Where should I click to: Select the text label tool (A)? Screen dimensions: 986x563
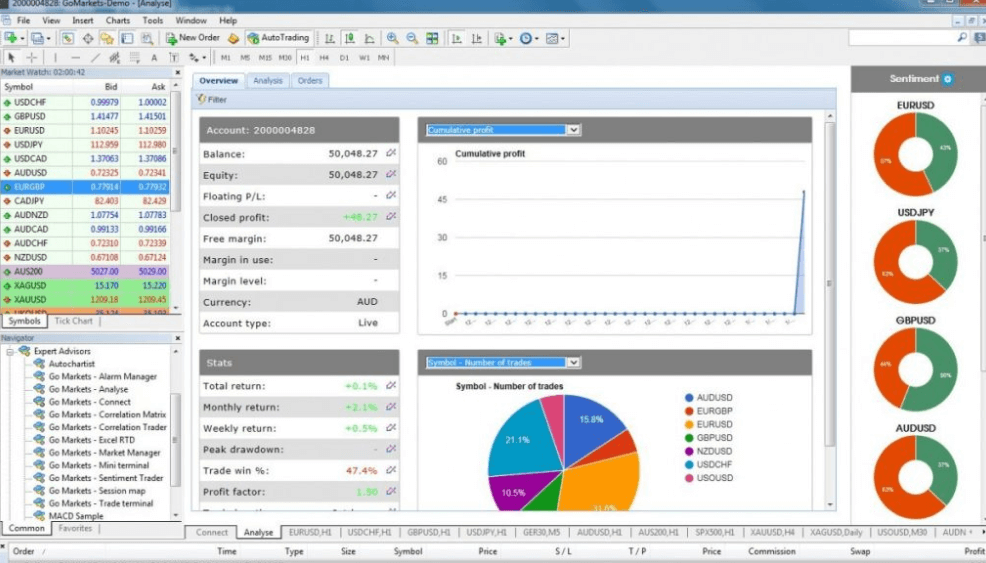click(x=154, y=57)
